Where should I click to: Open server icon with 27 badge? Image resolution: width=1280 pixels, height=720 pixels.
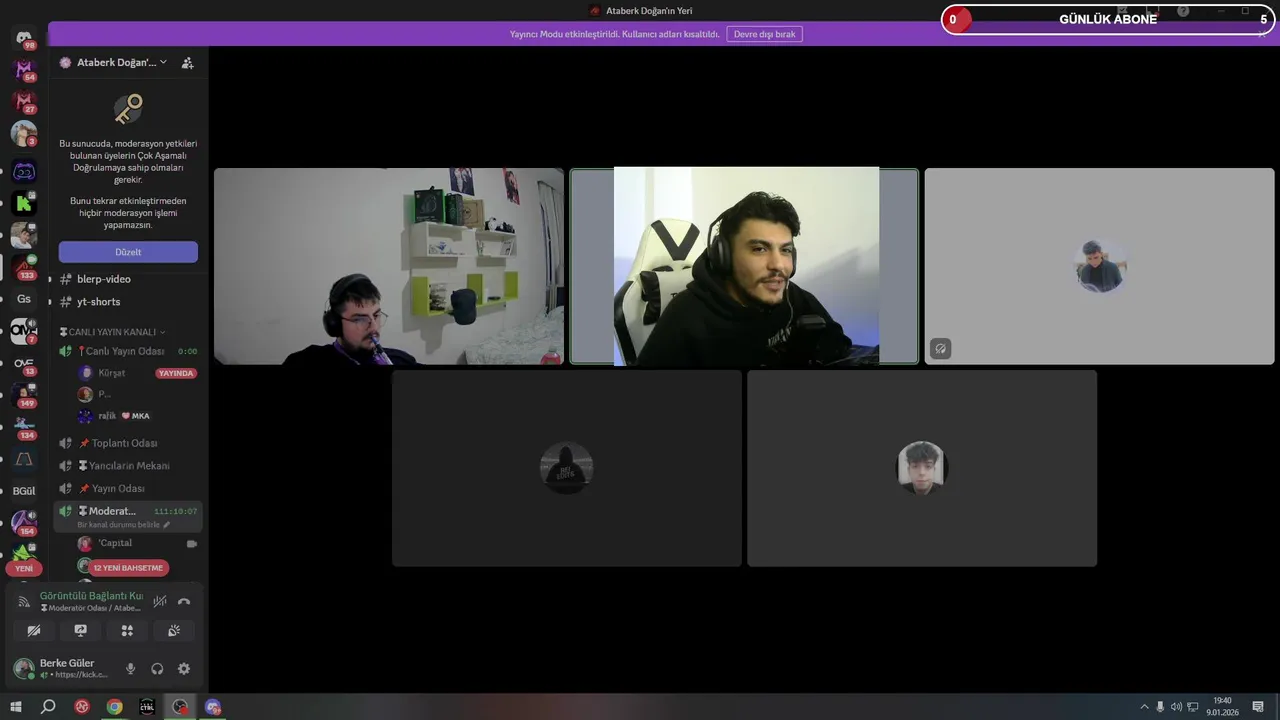coord(24,102)
